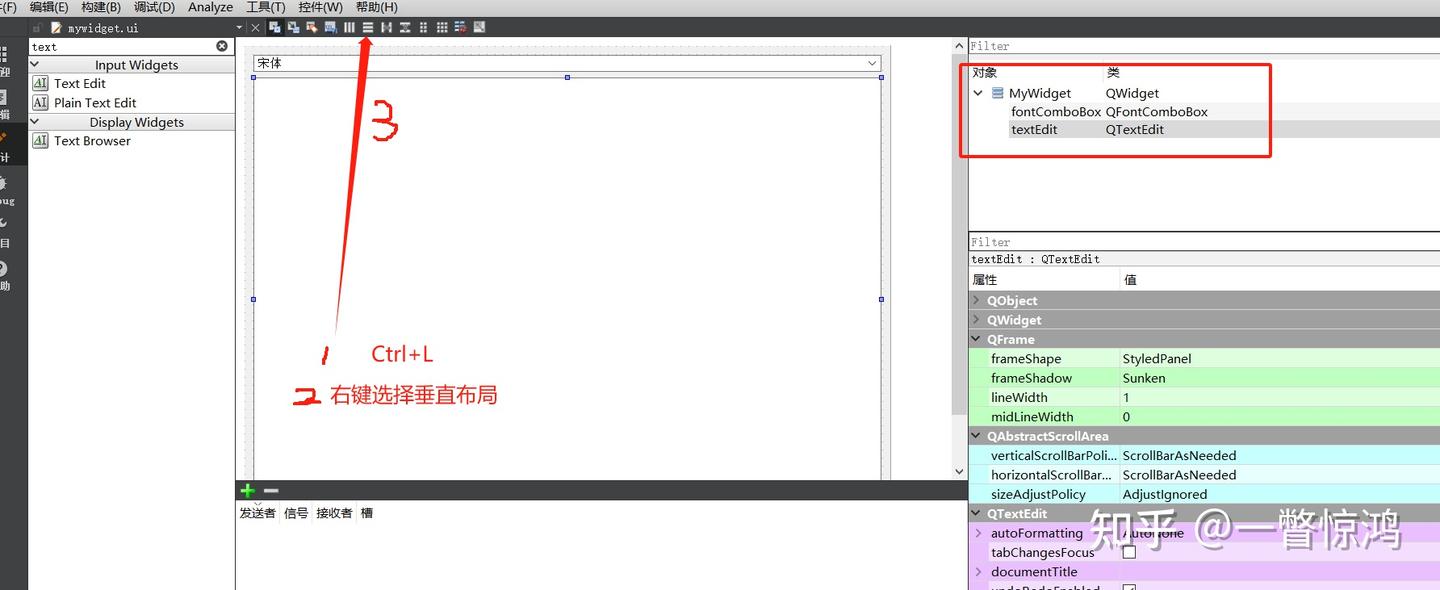Screen dimensions: 1440x590
Task: Click the 发送者 column header
Action: pyautogui.click(x=257, y=513)
